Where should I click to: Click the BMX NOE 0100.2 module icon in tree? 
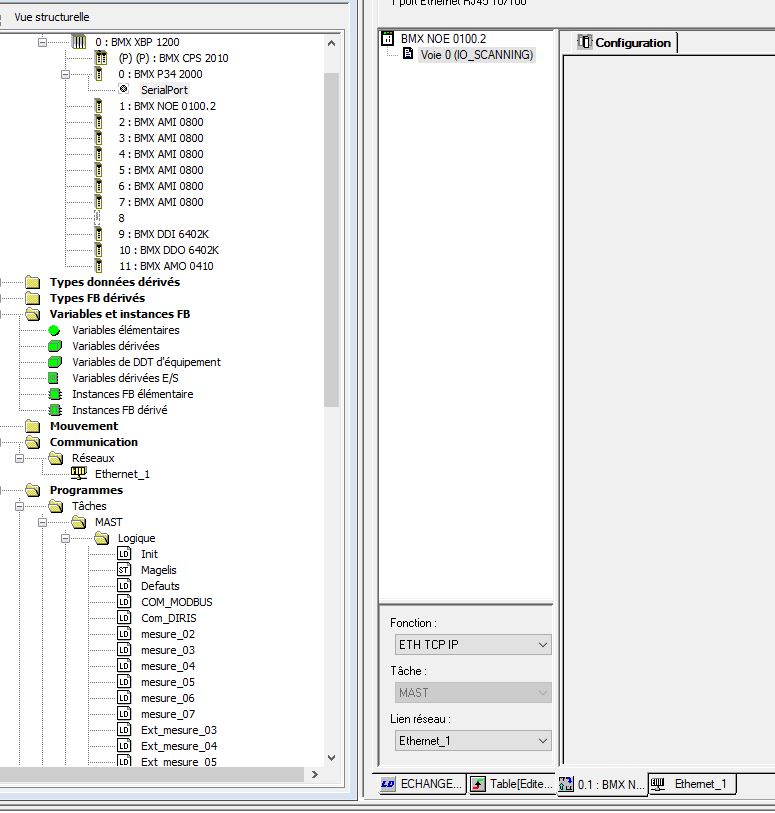[x=100, y=106]
